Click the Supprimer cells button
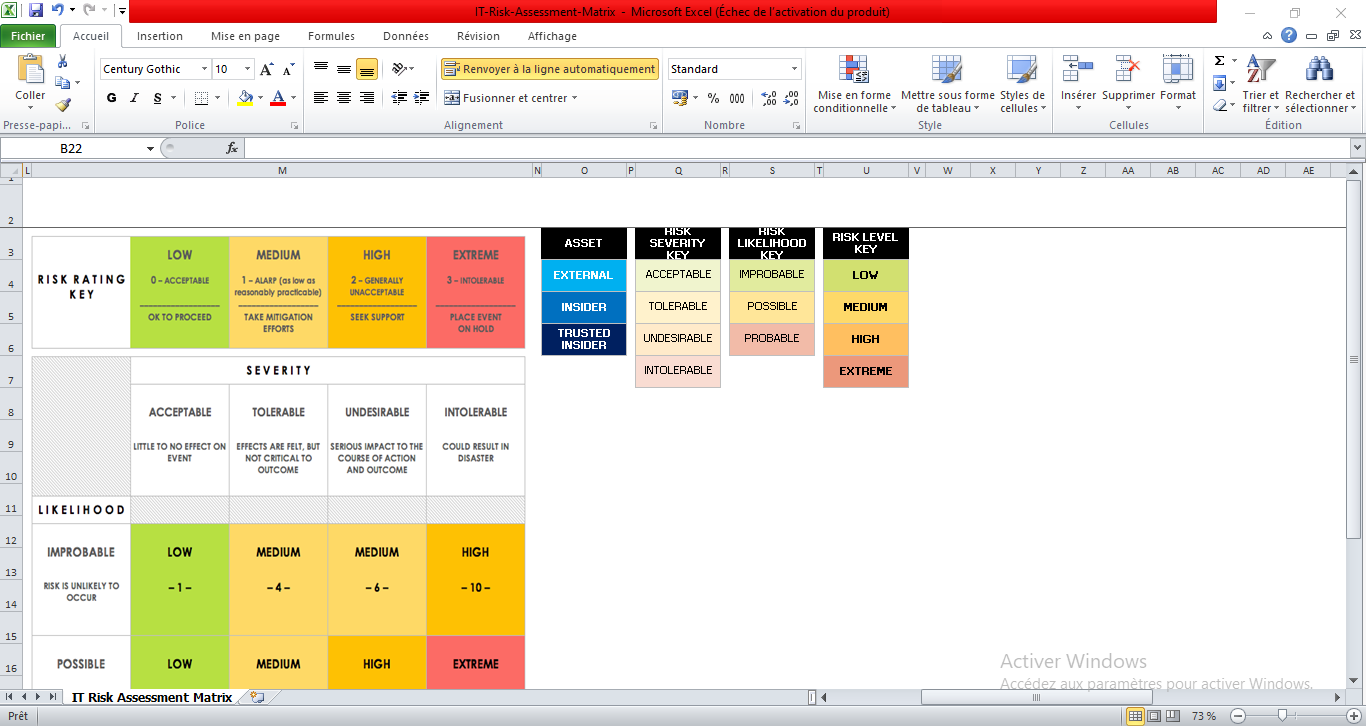The width and height of the screenshot is (1366, 726). (1128, 84)
